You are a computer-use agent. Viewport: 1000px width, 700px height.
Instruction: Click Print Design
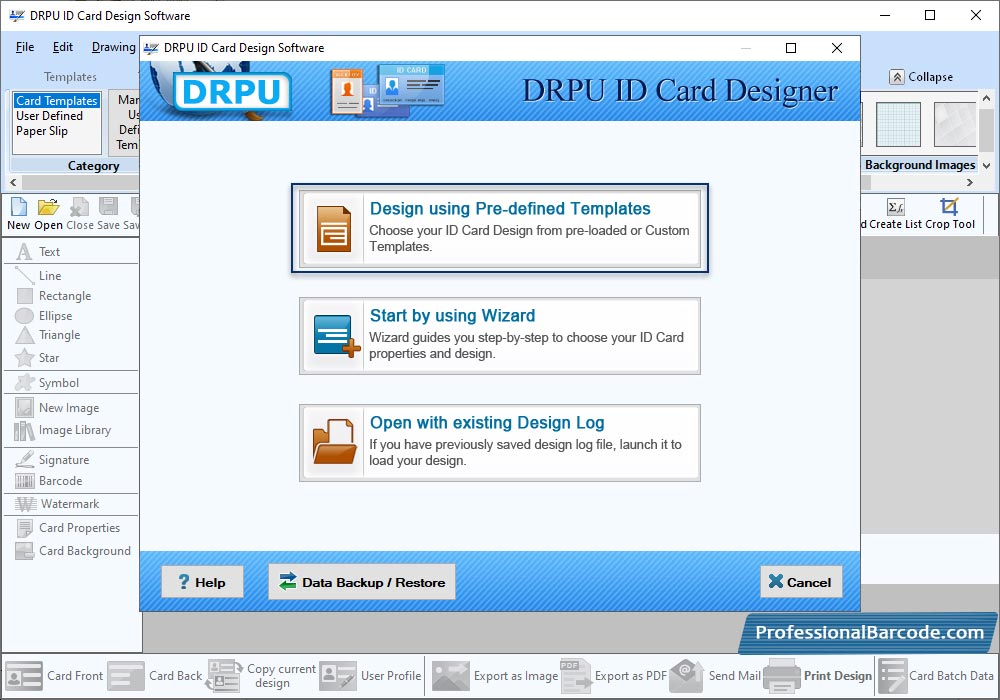pyautogui.click(x=818, y=676)
